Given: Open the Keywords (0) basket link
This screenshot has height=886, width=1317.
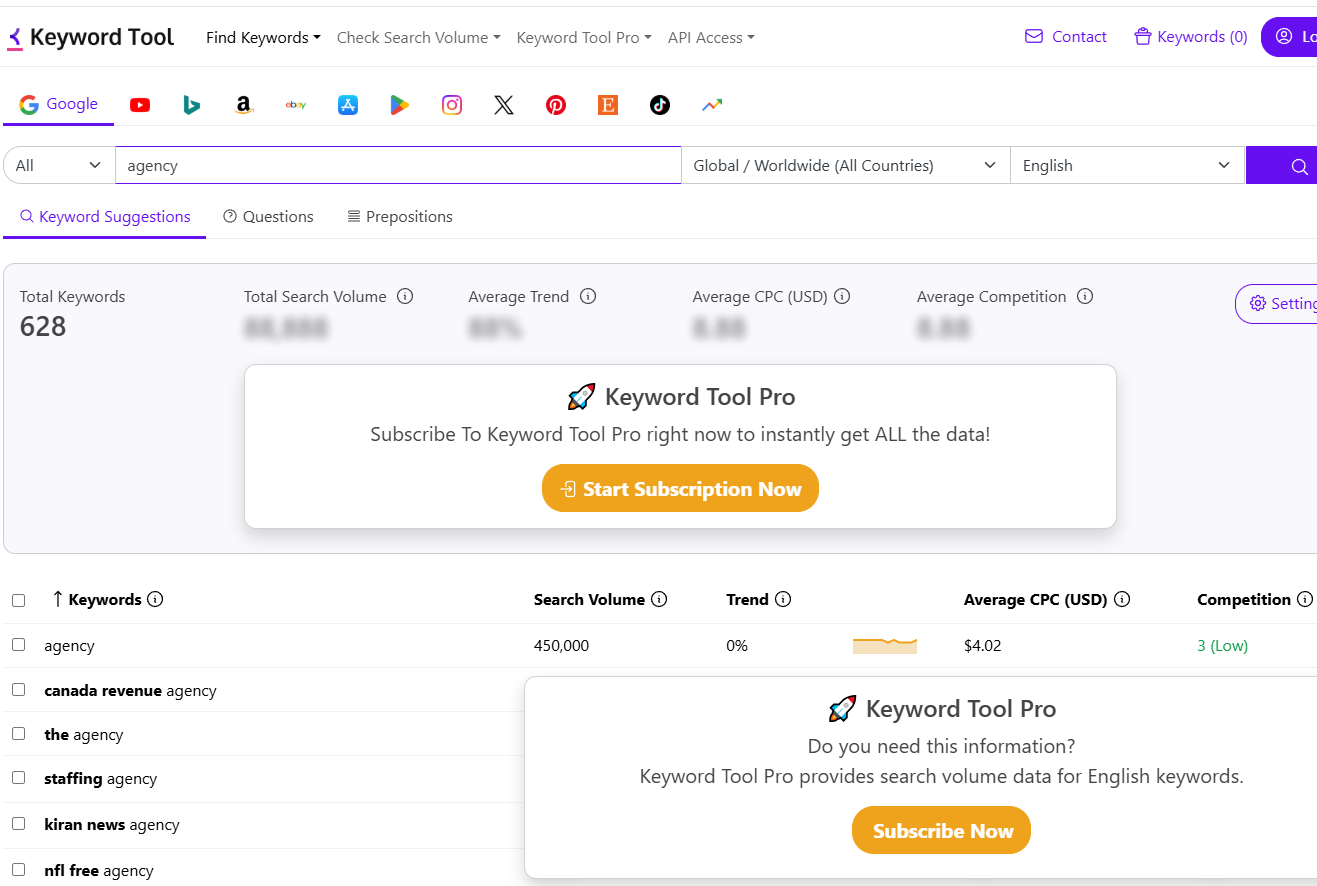Looking at the screenshot, I should pos(1190,37).
